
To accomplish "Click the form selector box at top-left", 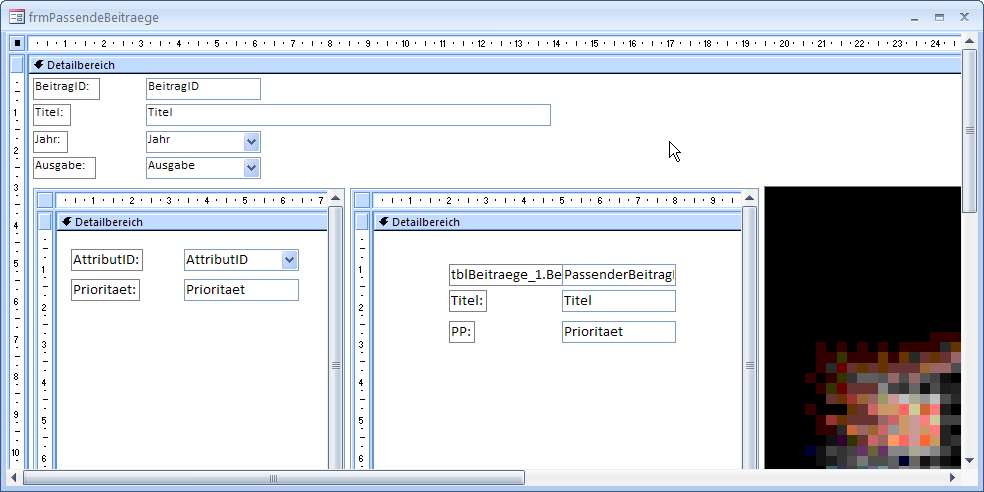I will 17,43.
